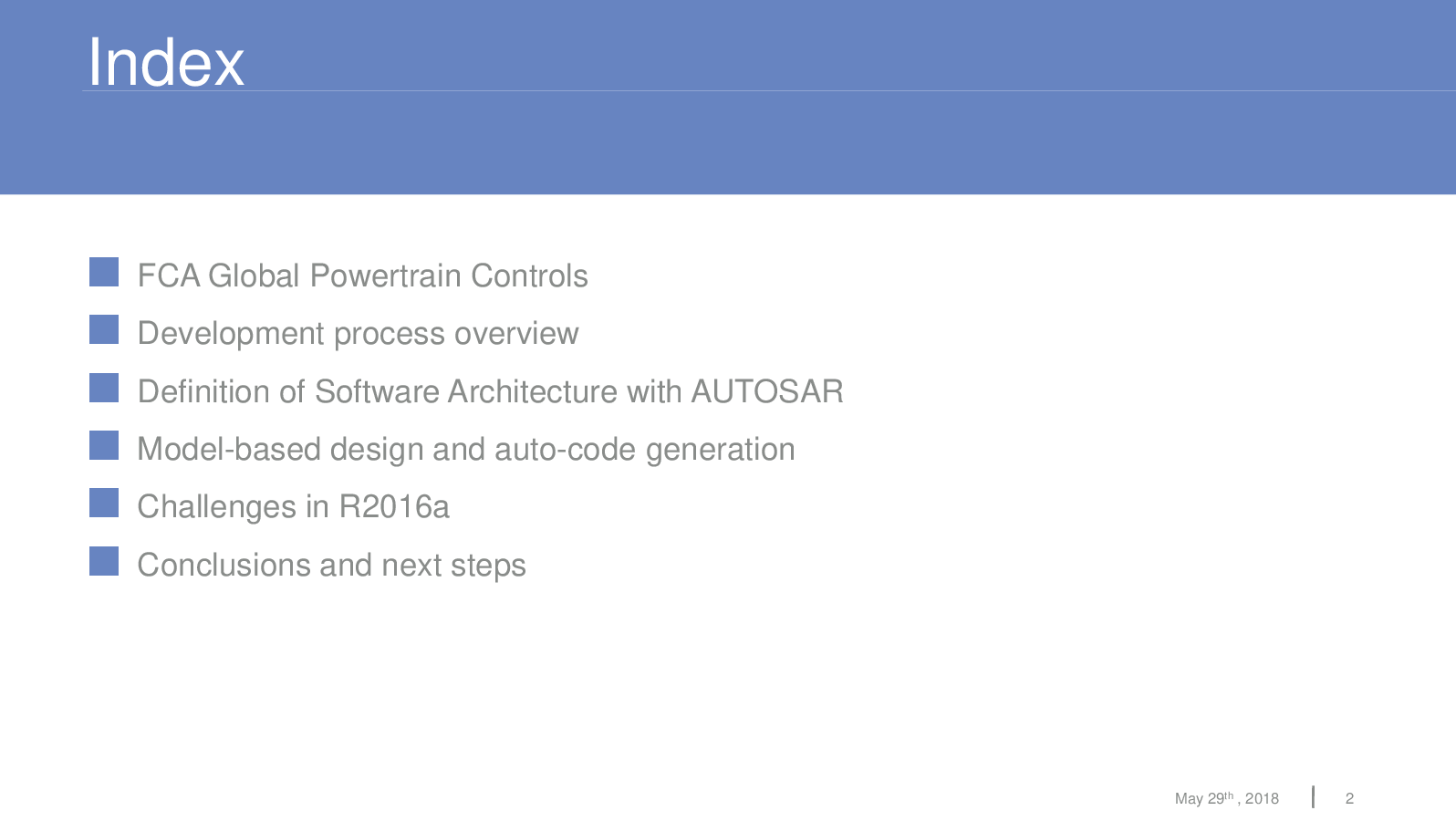
Task: Select Model-based design and auto-code generation line
Action: pos(465,450)
